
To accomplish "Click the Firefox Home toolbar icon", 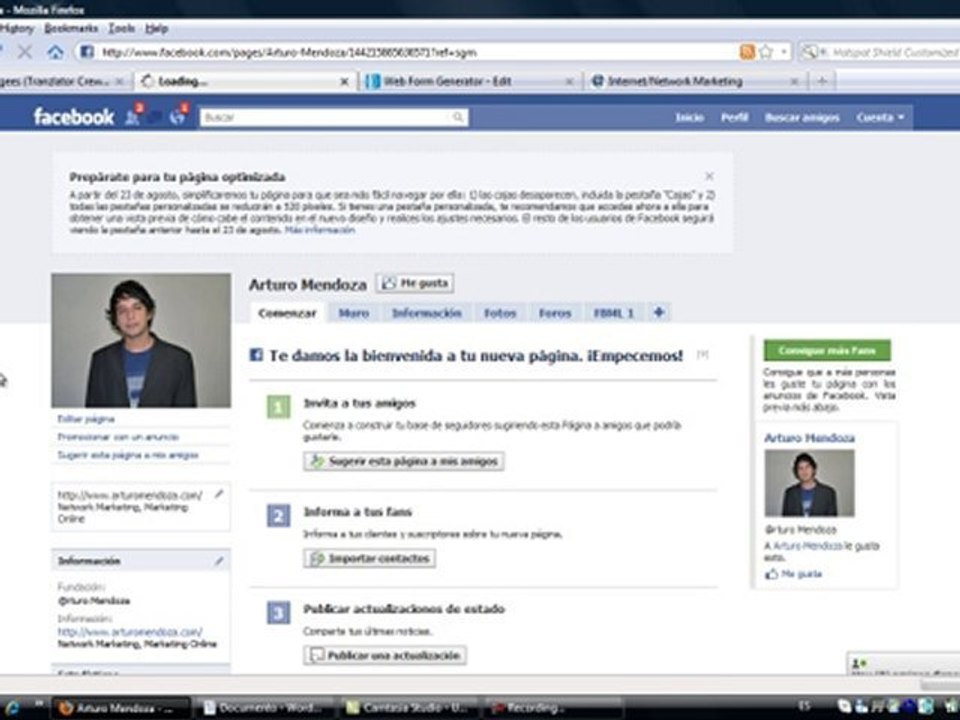I will (x=55, y=52).
